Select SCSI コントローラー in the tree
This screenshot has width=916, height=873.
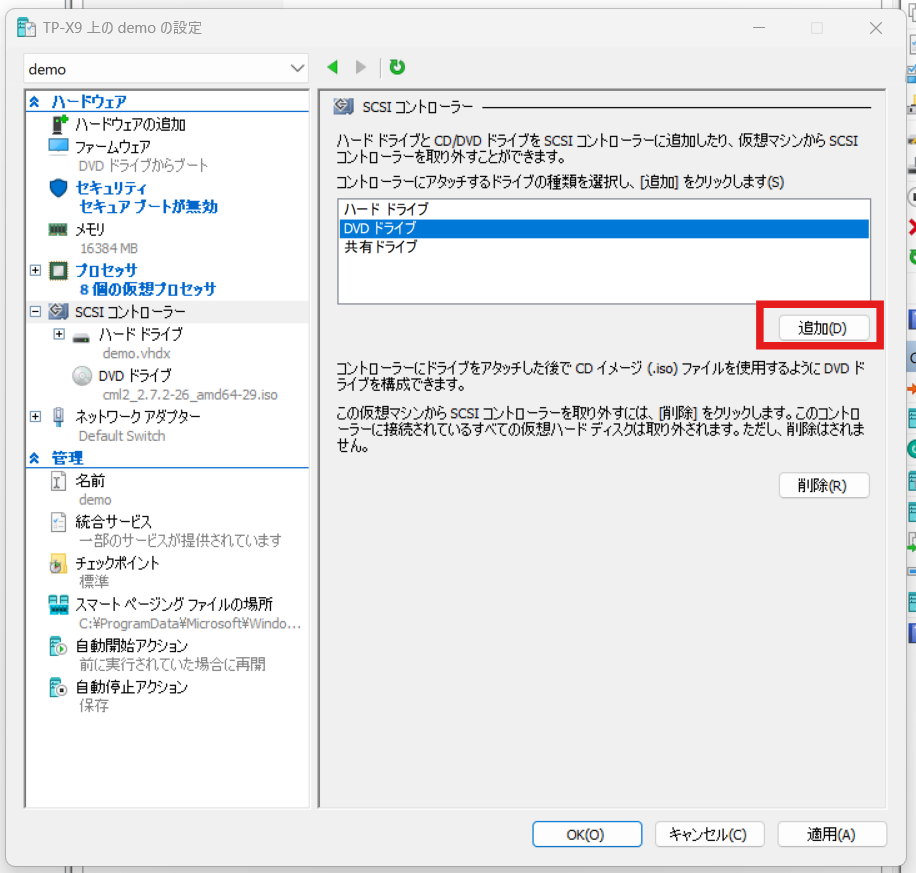(x=130, y=312)
